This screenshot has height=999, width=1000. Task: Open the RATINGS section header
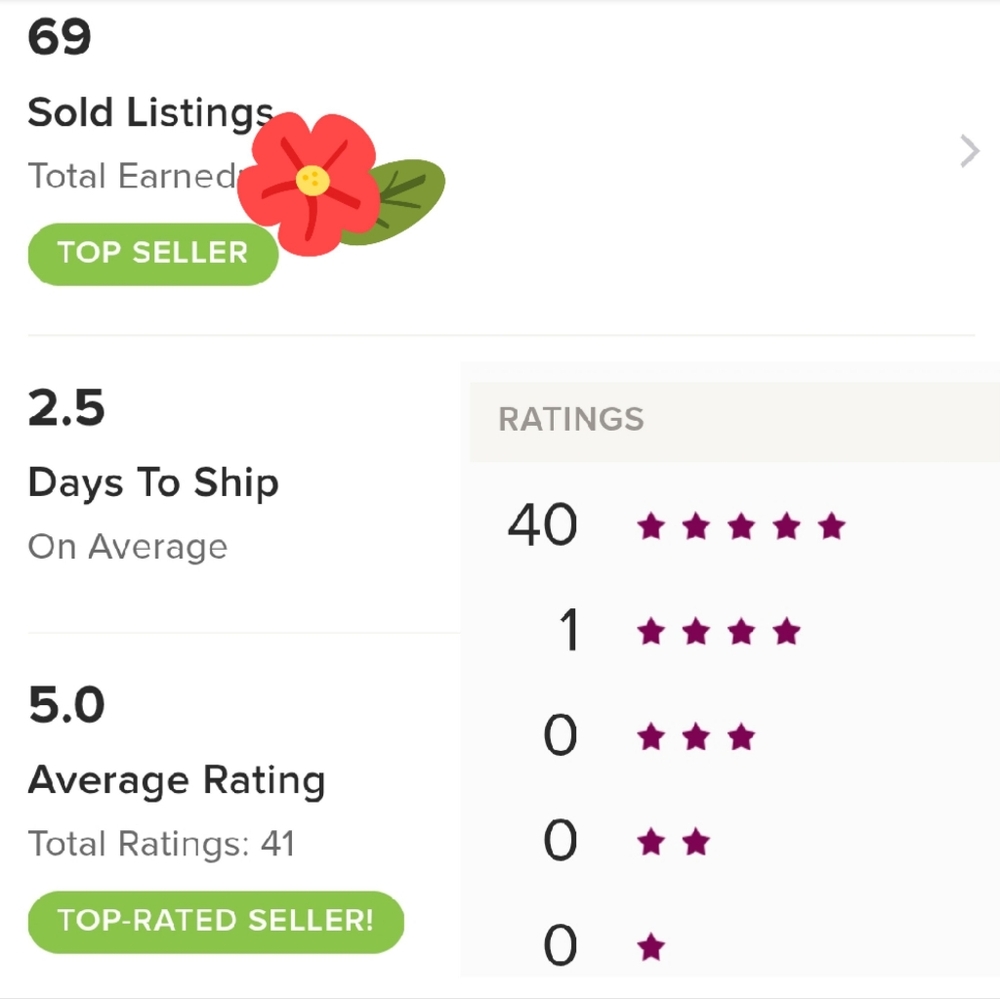pos(570,420)
